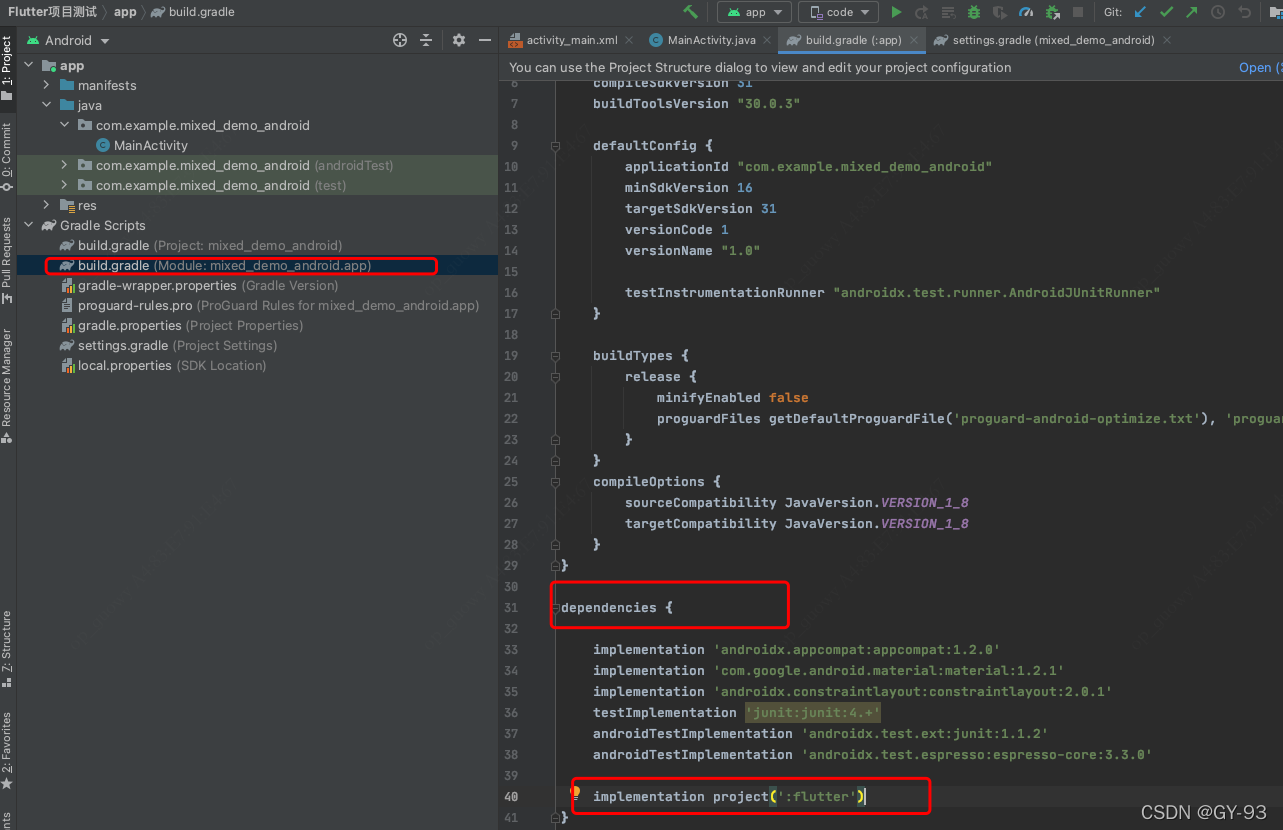Click the locate target icon in Project panel

tap(400, 40)
